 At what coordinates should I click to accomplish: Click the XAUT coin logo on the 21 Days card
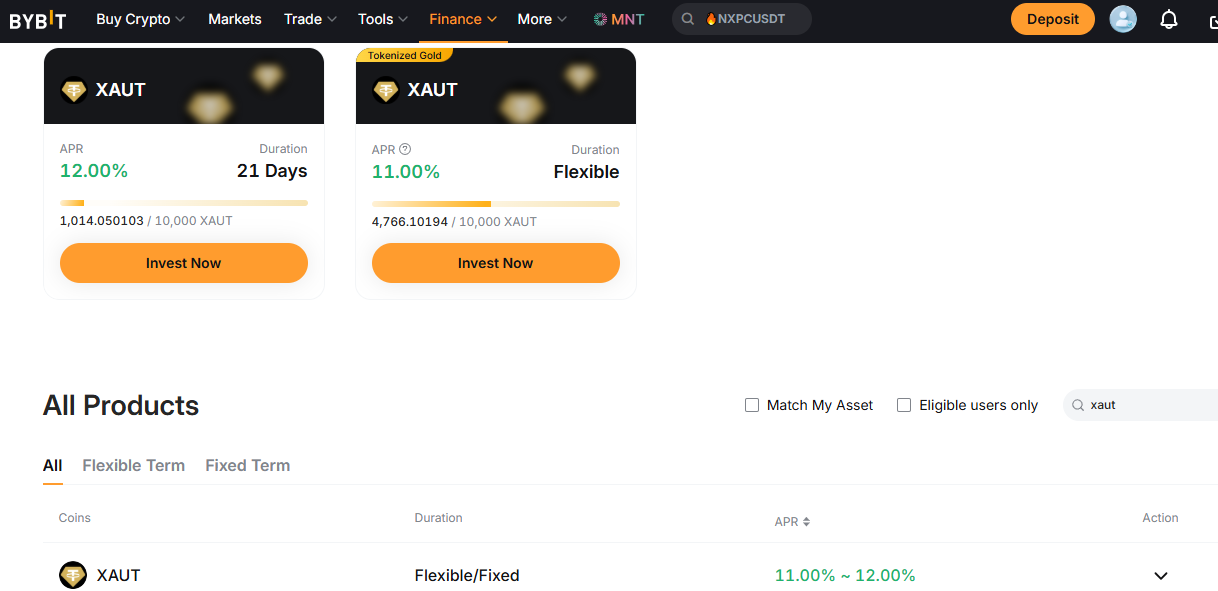pos(74,90)
